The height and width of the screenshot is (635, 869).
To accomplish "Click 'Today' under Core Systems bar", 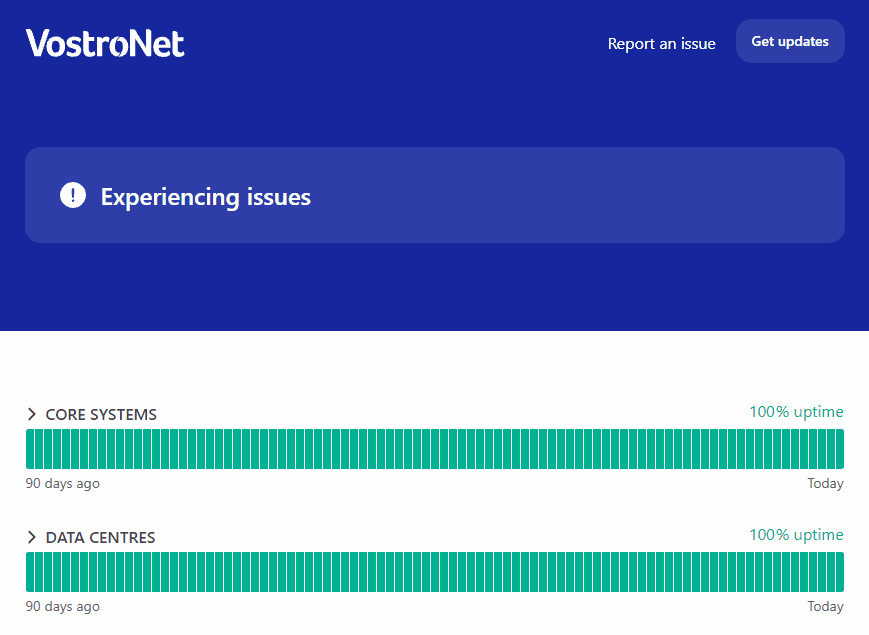I will tap(825, 484).
